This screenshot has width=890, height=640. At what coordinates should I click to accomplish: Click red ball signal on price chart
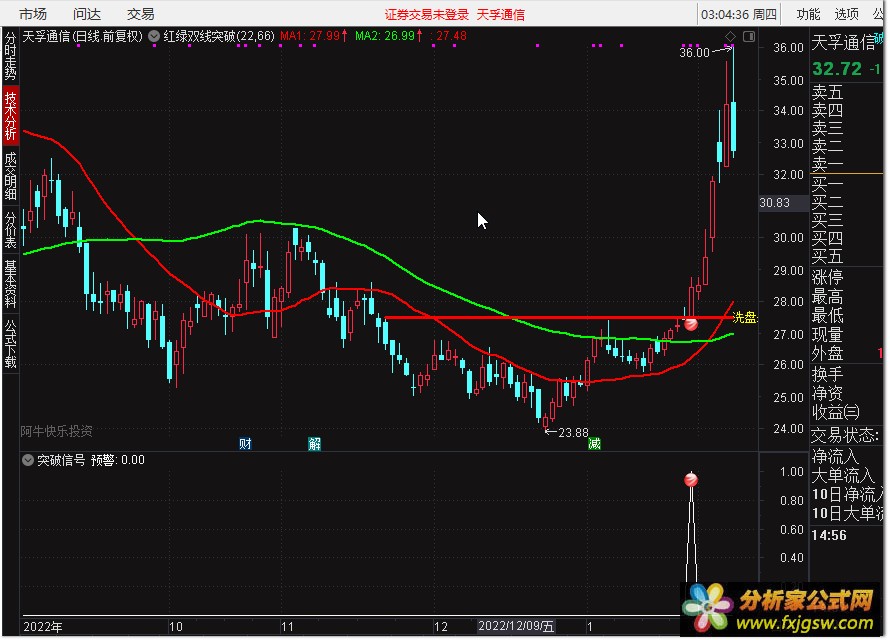[691, 324]
